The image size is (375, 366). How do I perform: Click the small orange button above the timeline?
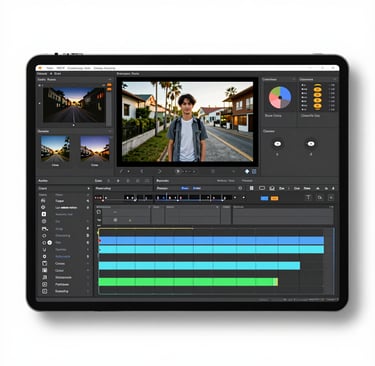click(x=274, y=198)
